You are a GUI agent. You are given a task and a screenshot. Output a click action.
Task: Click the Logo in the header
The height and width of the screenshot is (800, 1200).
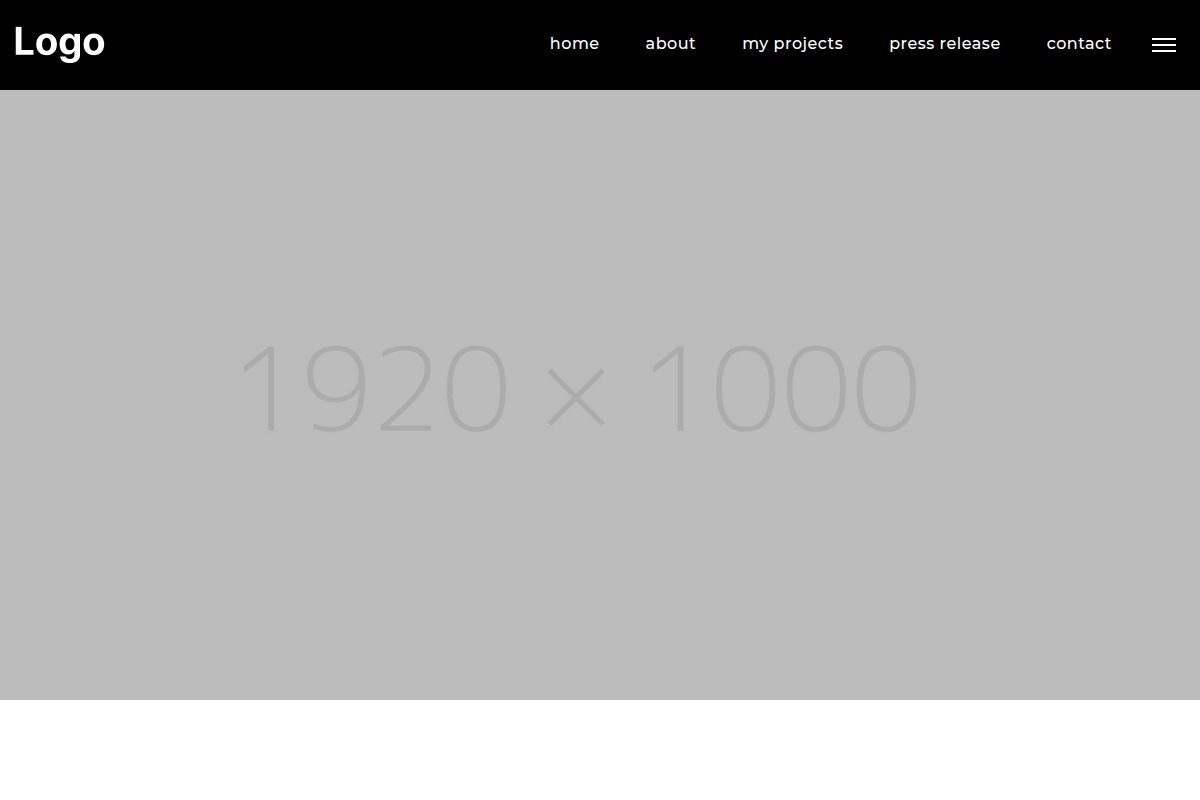pyautogui.click(x=59, y=43)
